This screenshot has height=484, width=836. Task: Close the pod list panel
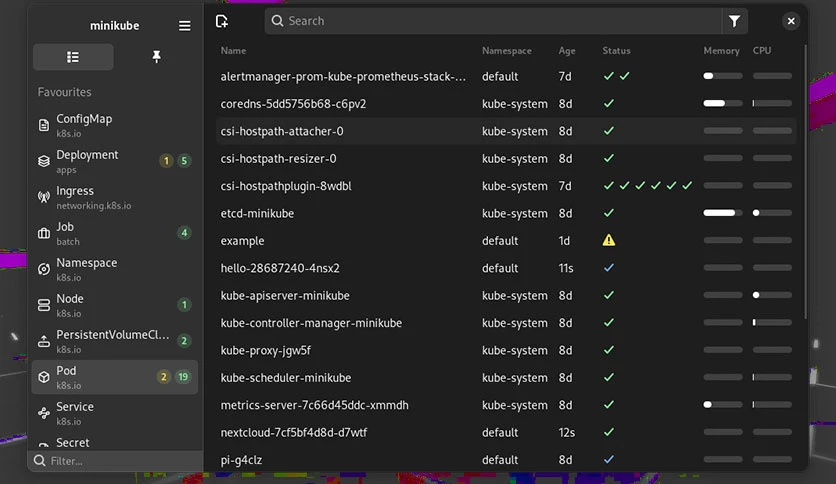[x=791, y=21]
